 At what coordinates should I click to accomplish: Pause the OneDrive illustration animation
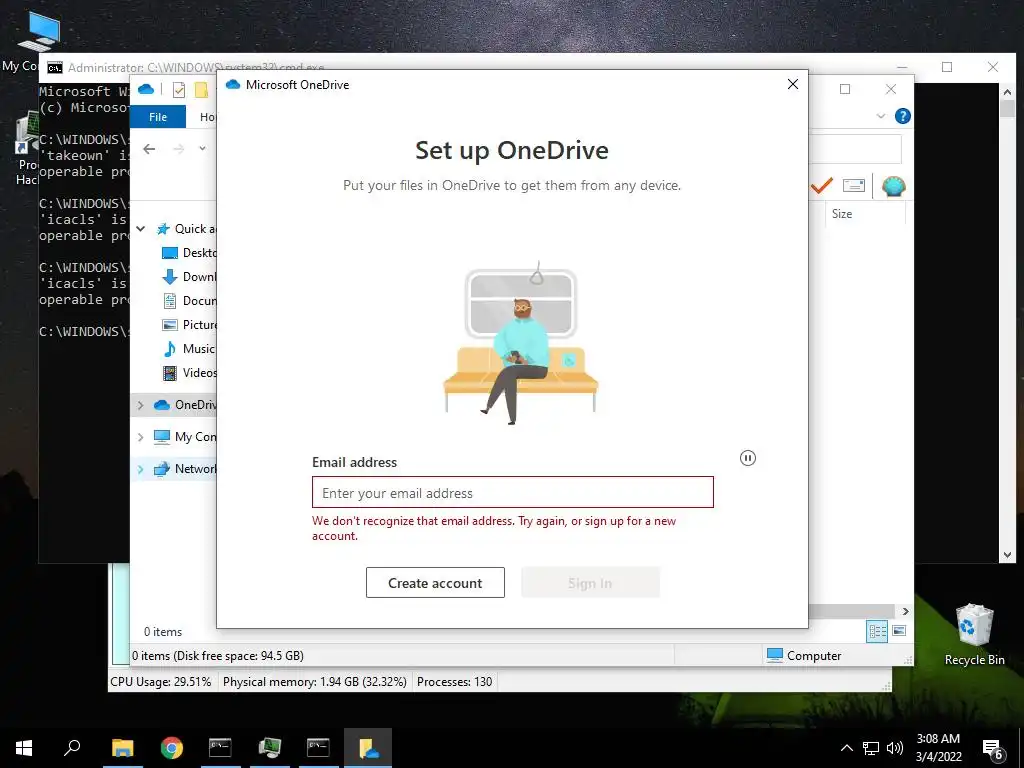click(748, 458)
